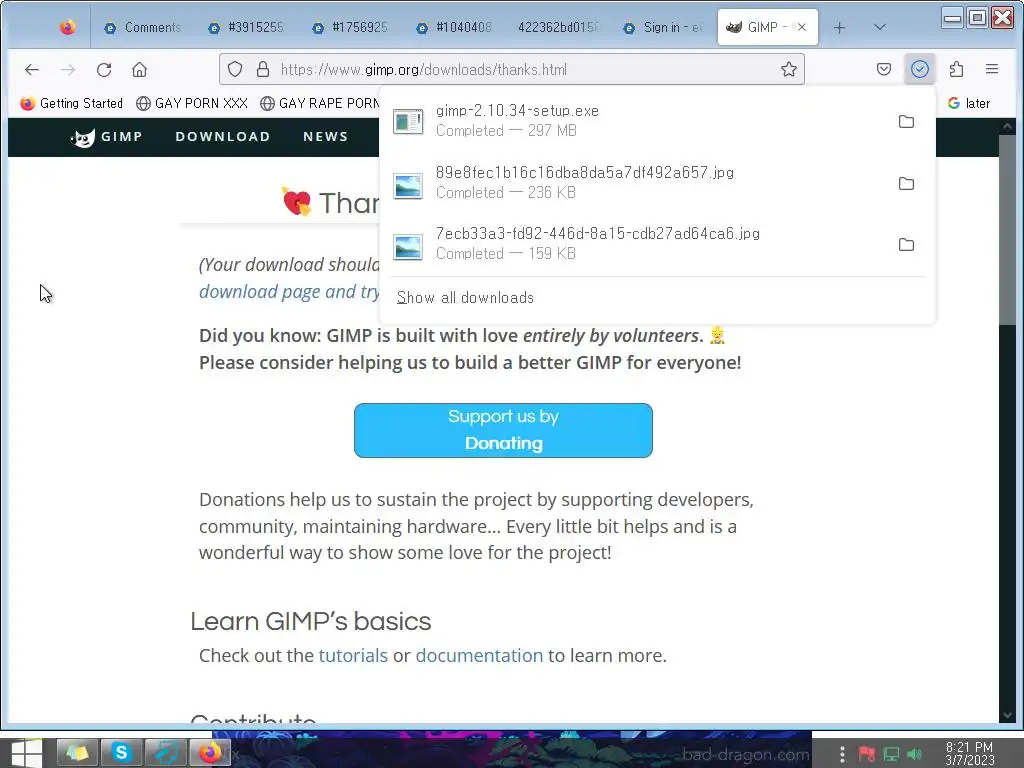Click the shield tracking protection icon
This screenshot has height=768, width=1024.
pos(235,69)
